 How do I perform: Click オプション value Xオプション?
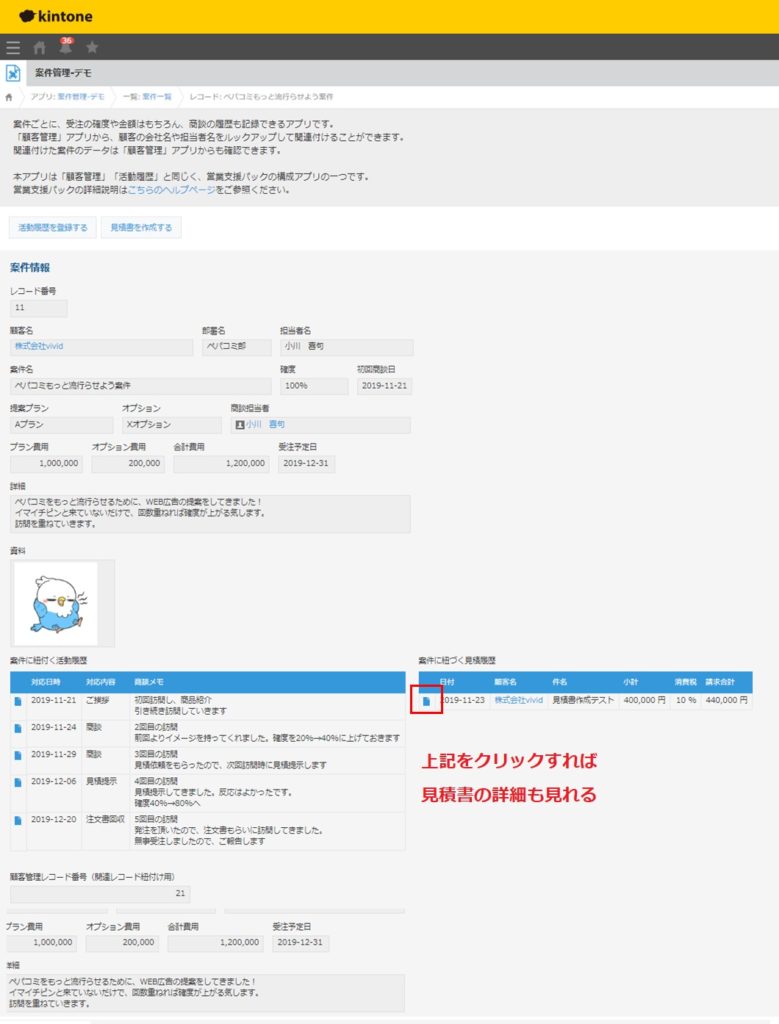point(172,424)
